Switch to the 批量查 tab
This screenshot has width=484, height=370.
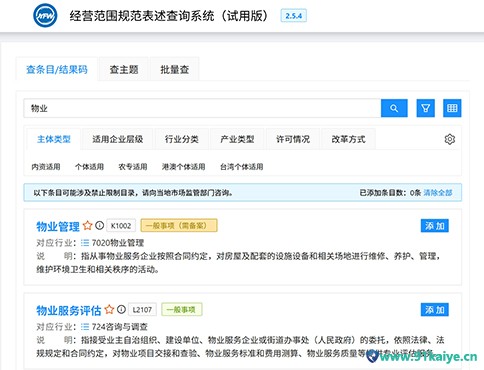175,70
